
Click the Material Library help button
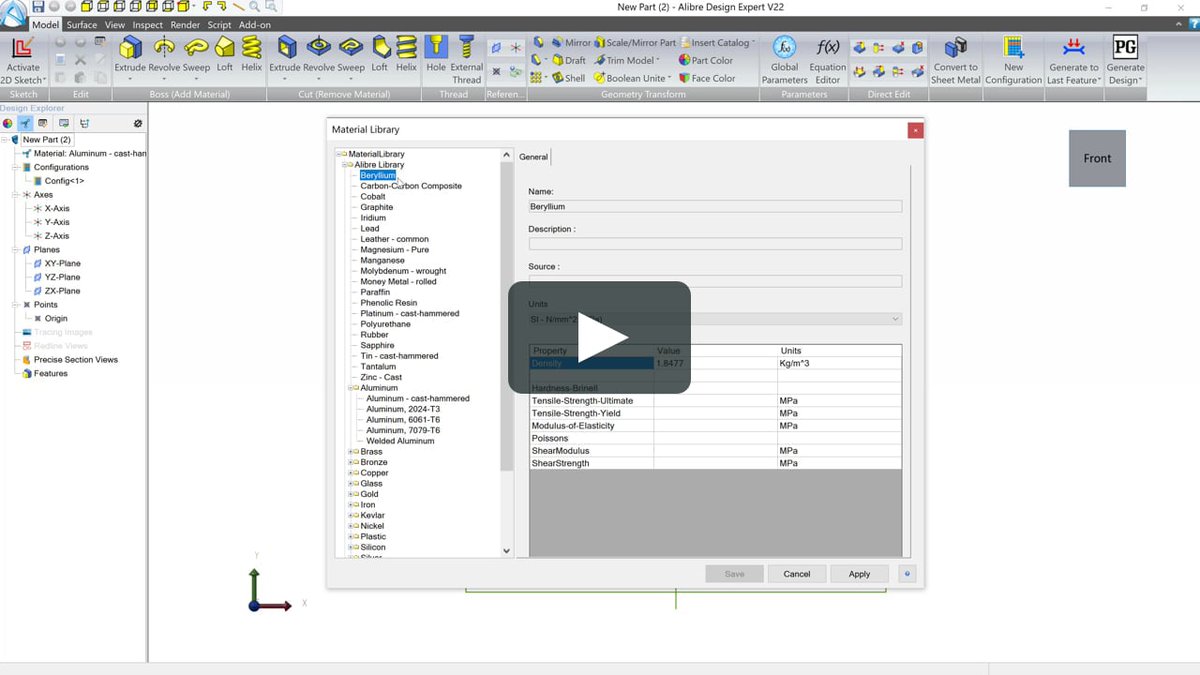click(907, 574)
